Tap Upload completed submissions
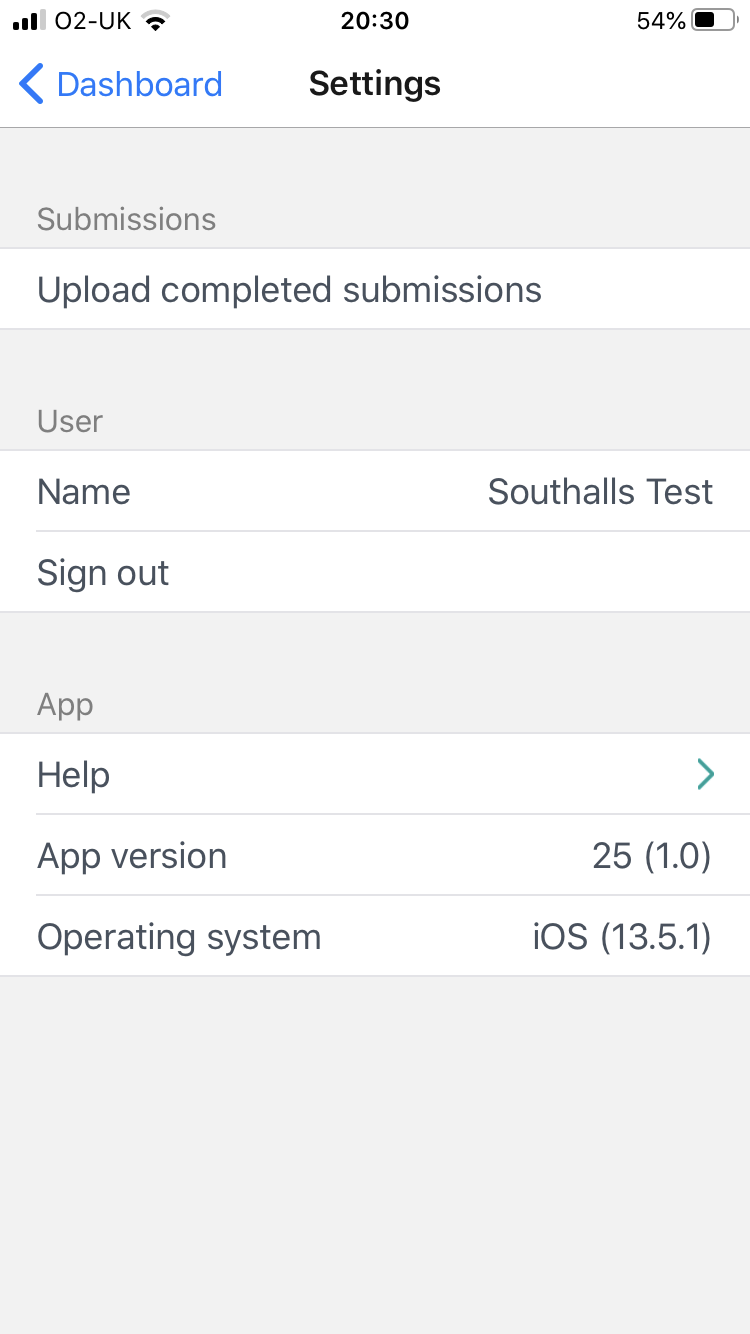750x1334 pixels. coord(289,290)
